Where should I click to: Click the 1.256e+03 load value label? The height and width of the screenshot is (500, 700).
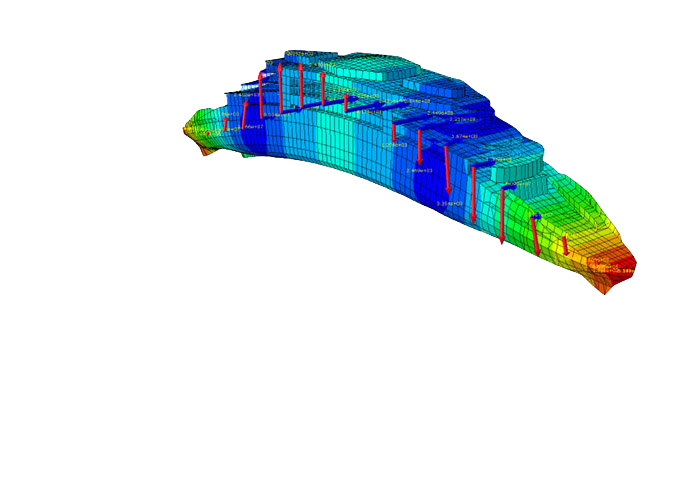[x=394, y=145]
